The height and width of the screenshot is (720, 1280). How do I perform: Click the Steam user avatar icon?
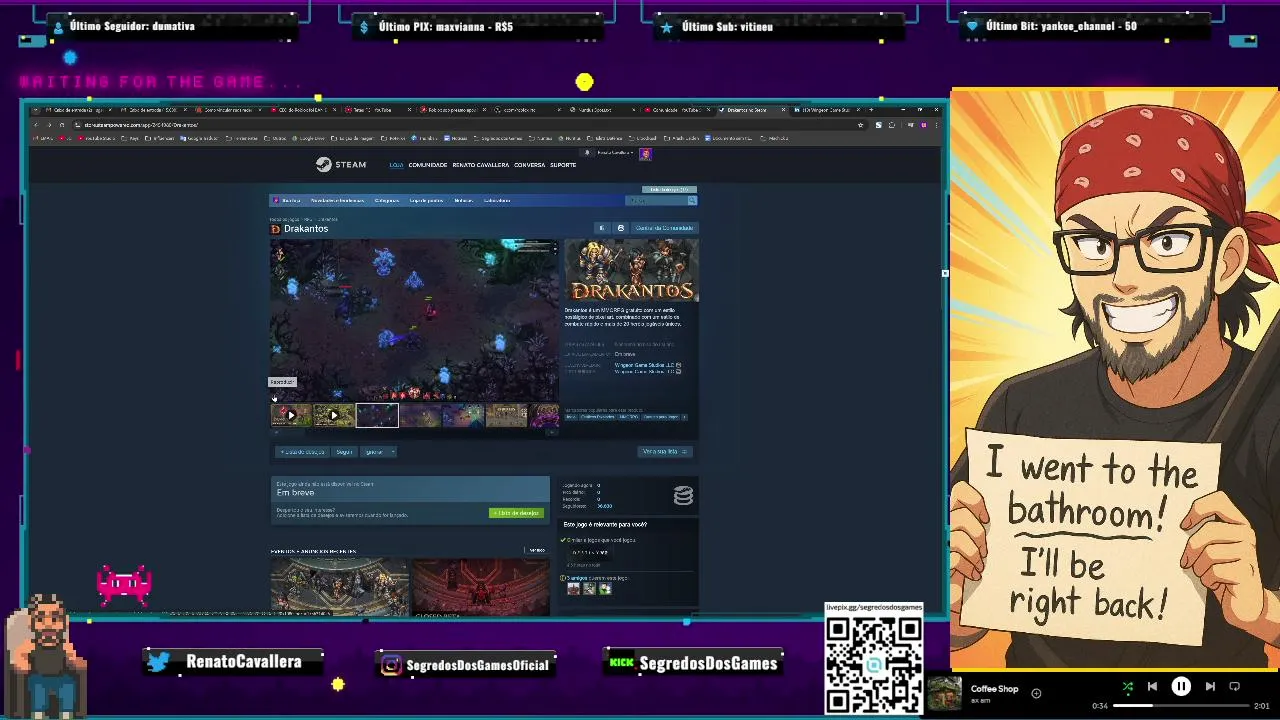tap(645, 154)
